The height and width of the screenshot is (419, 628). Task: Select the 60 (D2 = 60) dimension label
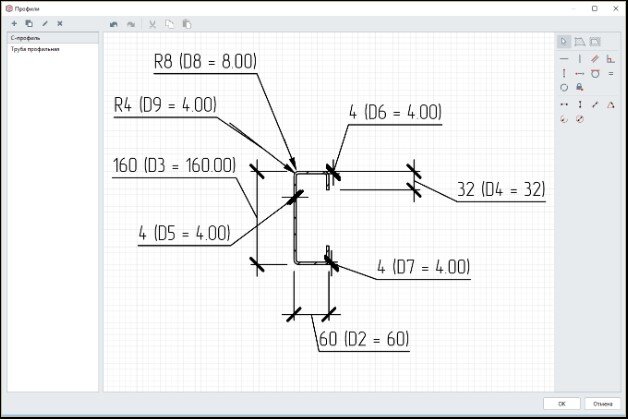pos(364,339)
